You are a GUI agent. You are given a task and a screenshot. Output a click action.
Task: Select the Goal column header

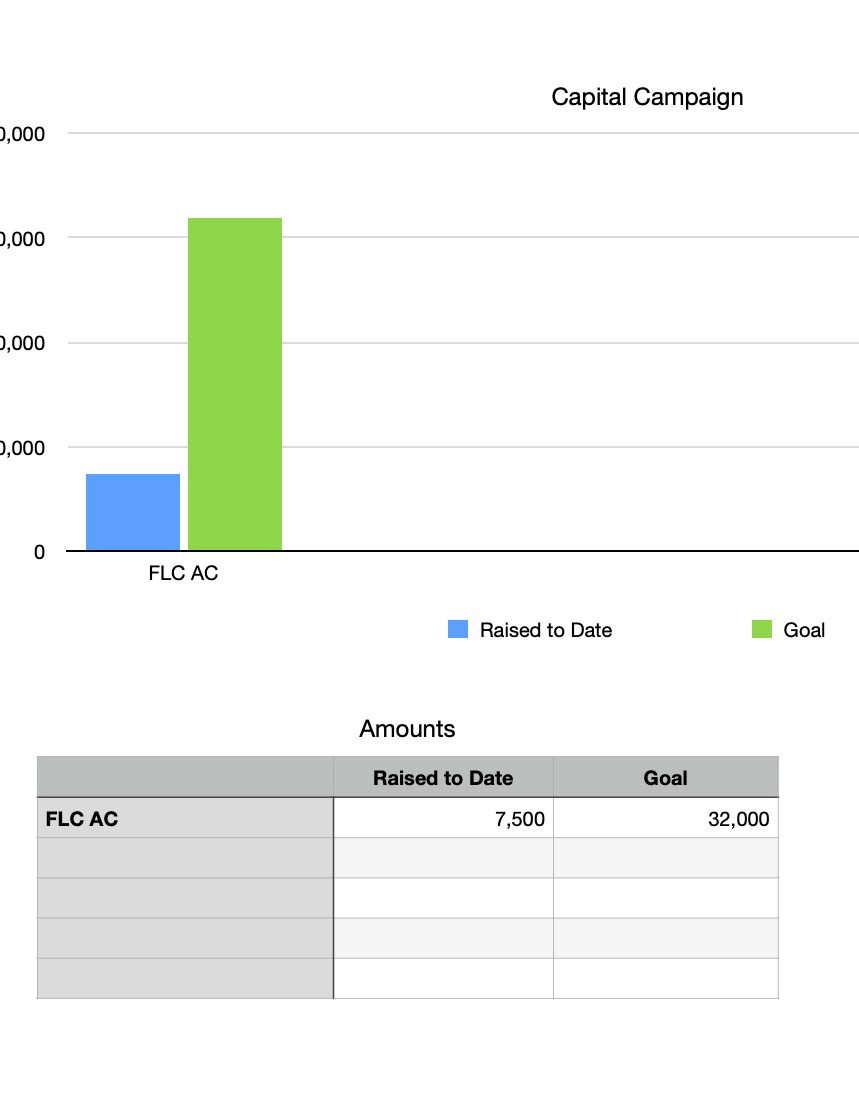coord(666,777)
